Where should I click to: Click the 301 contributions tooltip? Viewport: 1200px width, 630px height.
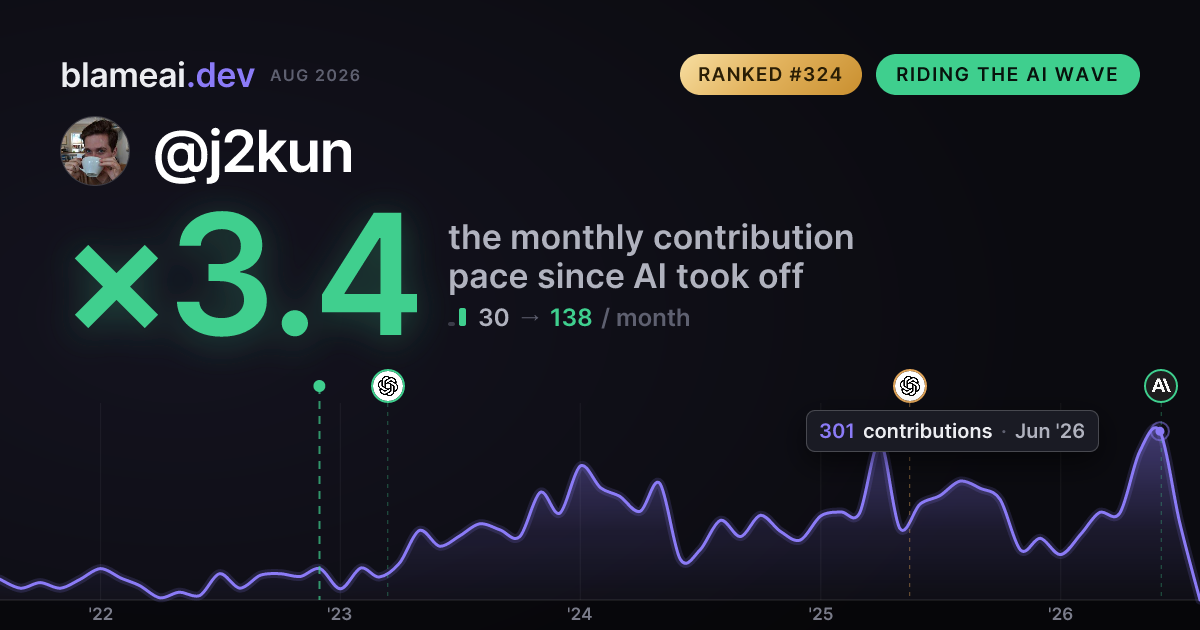[952, 431]
